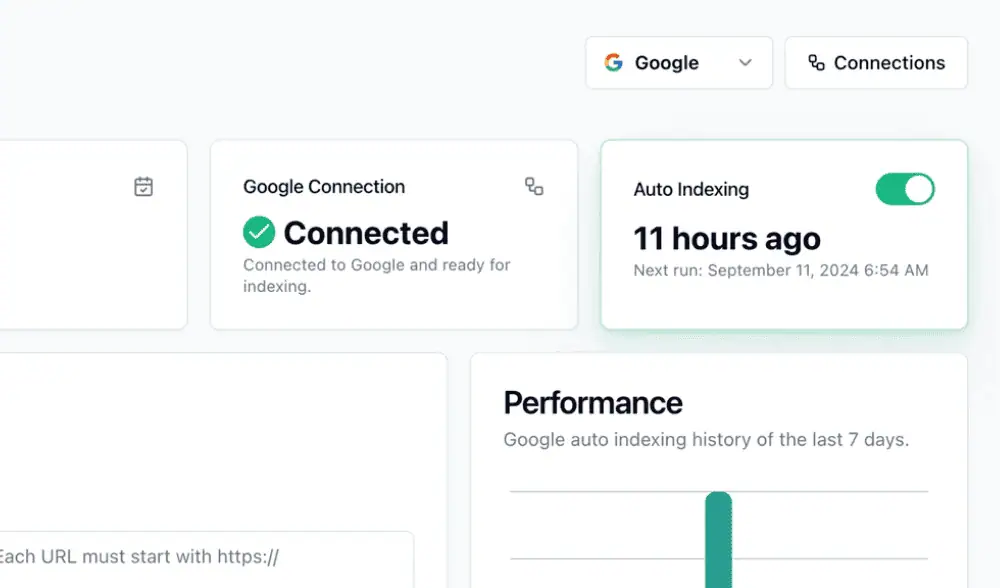Click the bold Connected status text
The width and height of the screenshot is (1000, 588).
click(366, 233)
